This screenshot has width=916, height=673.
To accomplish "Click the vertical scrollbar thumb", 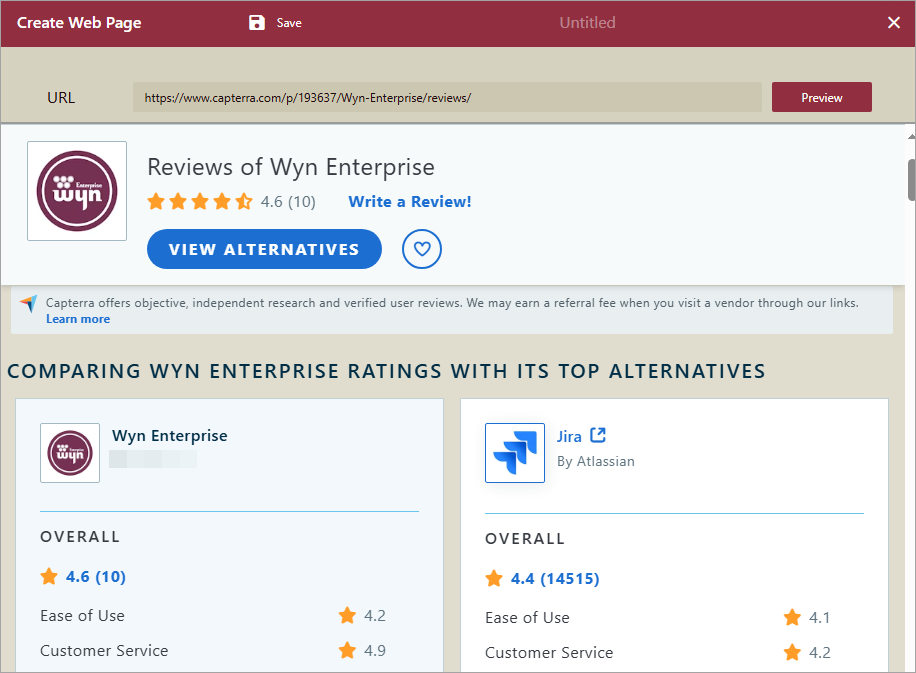I will 911,179.
